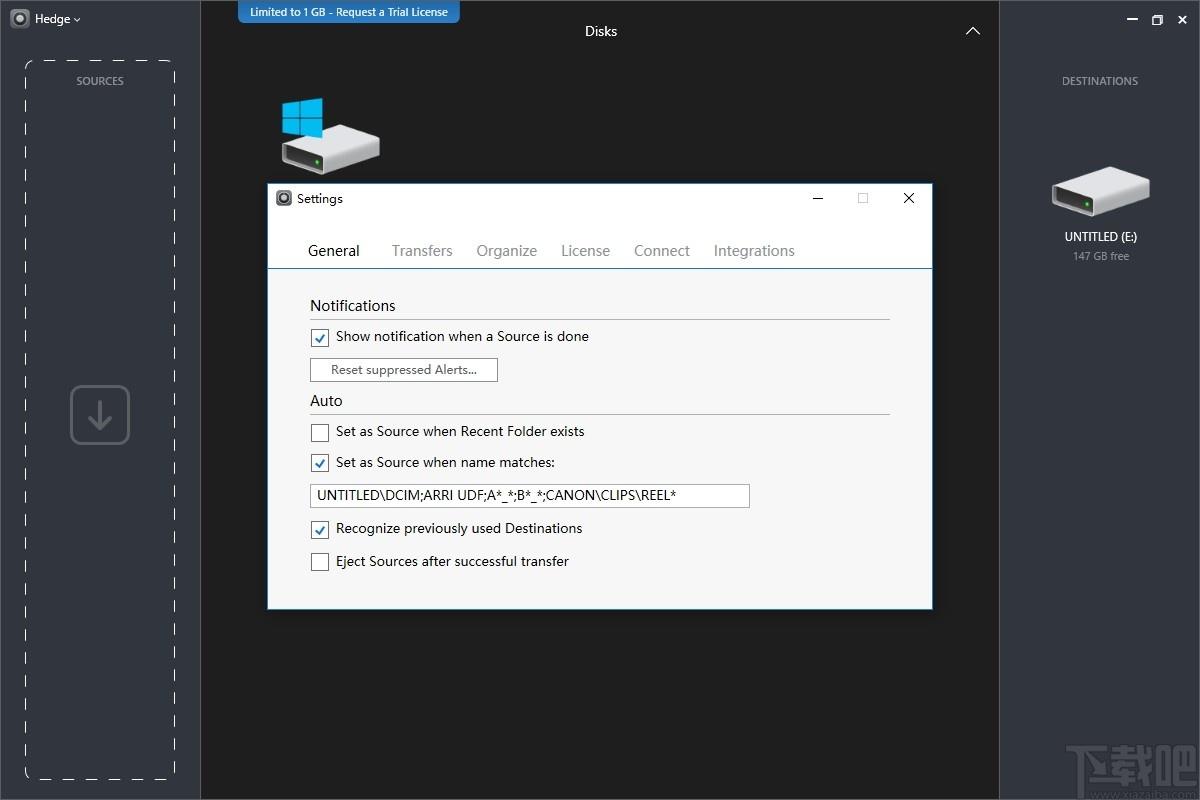Minimize the main Hedge window

[x=1131, y=19]
